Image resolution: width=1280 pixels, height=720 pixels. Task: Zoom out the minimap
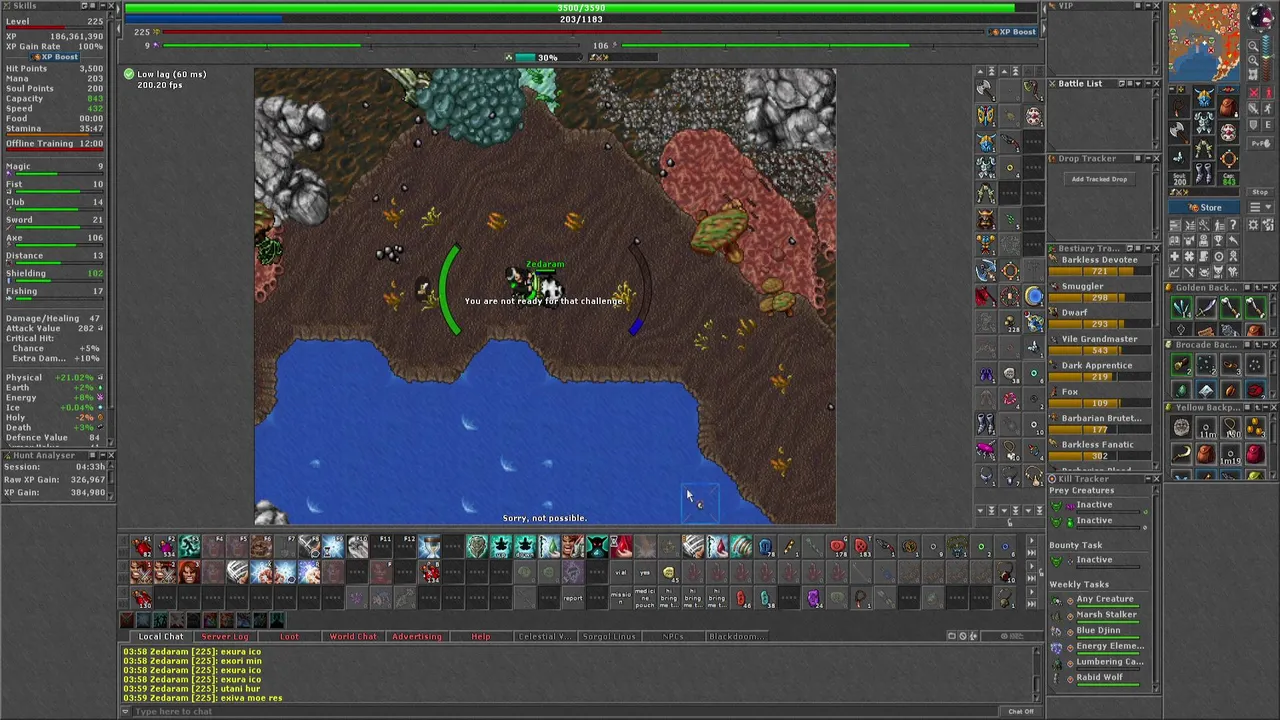click(x=1253, y=47)
